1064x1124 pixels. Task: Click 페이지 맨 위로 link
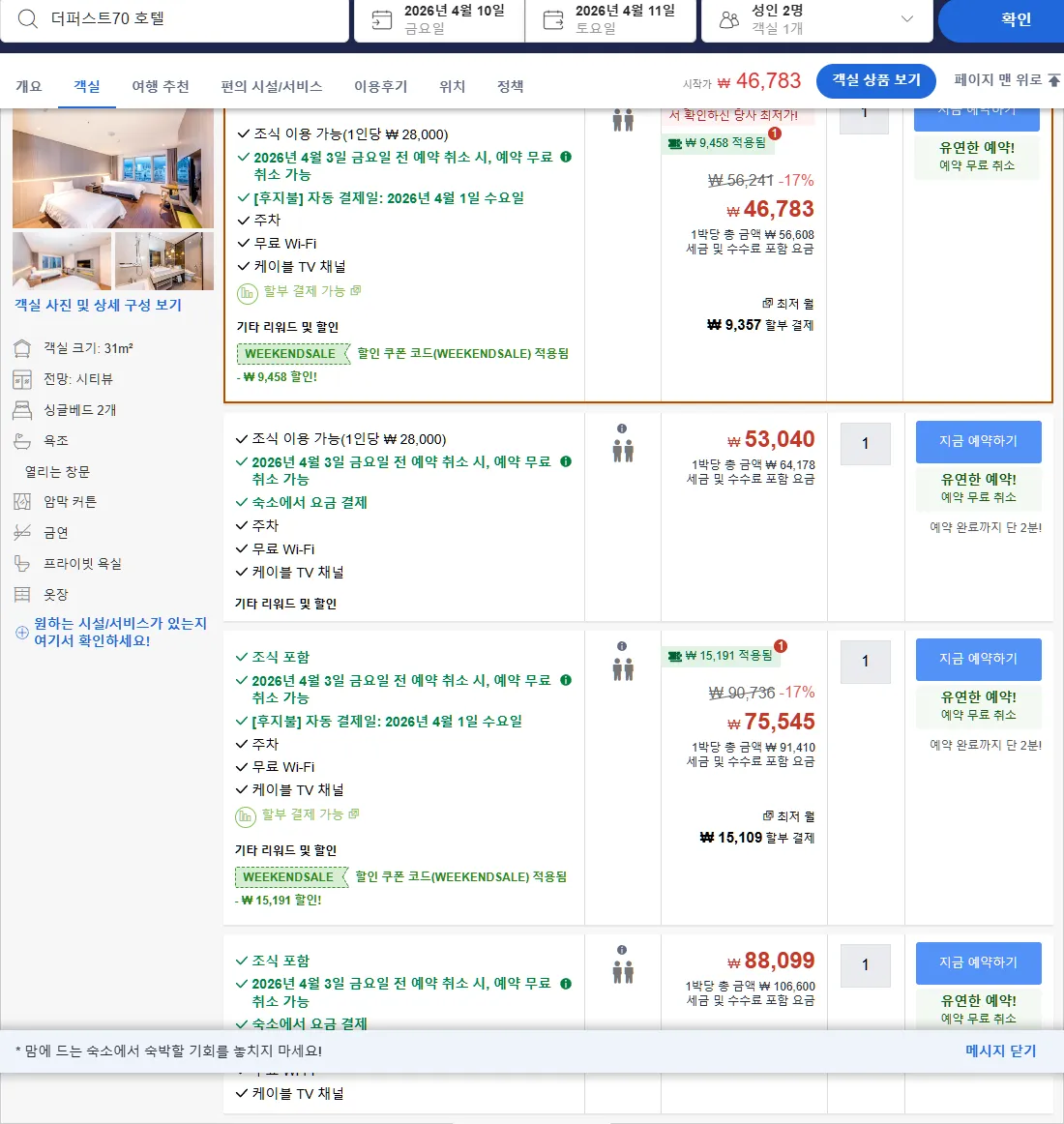pyautogui.click(x=997, y=79)
